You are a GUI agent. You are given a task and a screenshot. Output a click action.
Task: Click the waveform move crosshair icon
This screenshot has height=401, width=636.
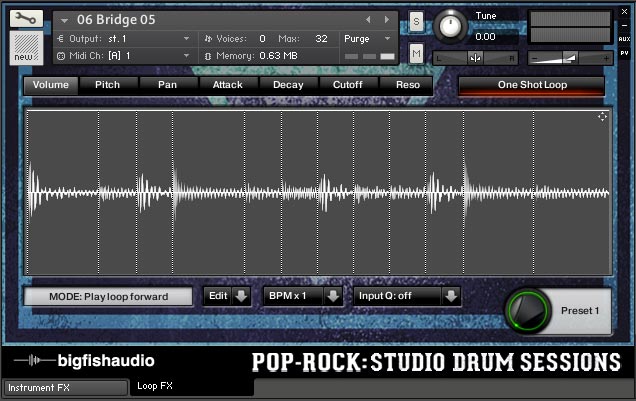(602, 117)
